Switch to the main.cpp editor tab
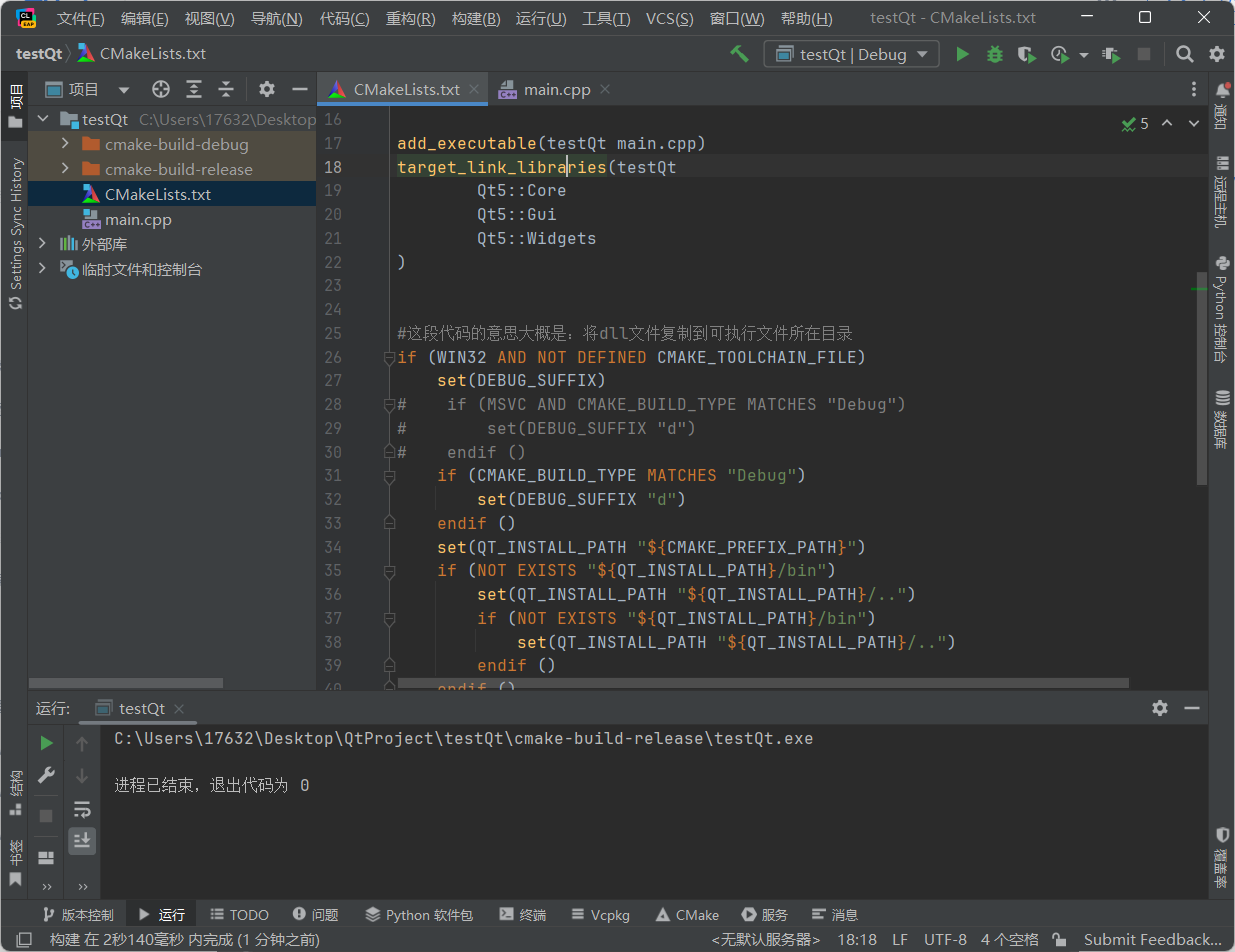Screen dimensions: 1235x952 coord(555,89)
